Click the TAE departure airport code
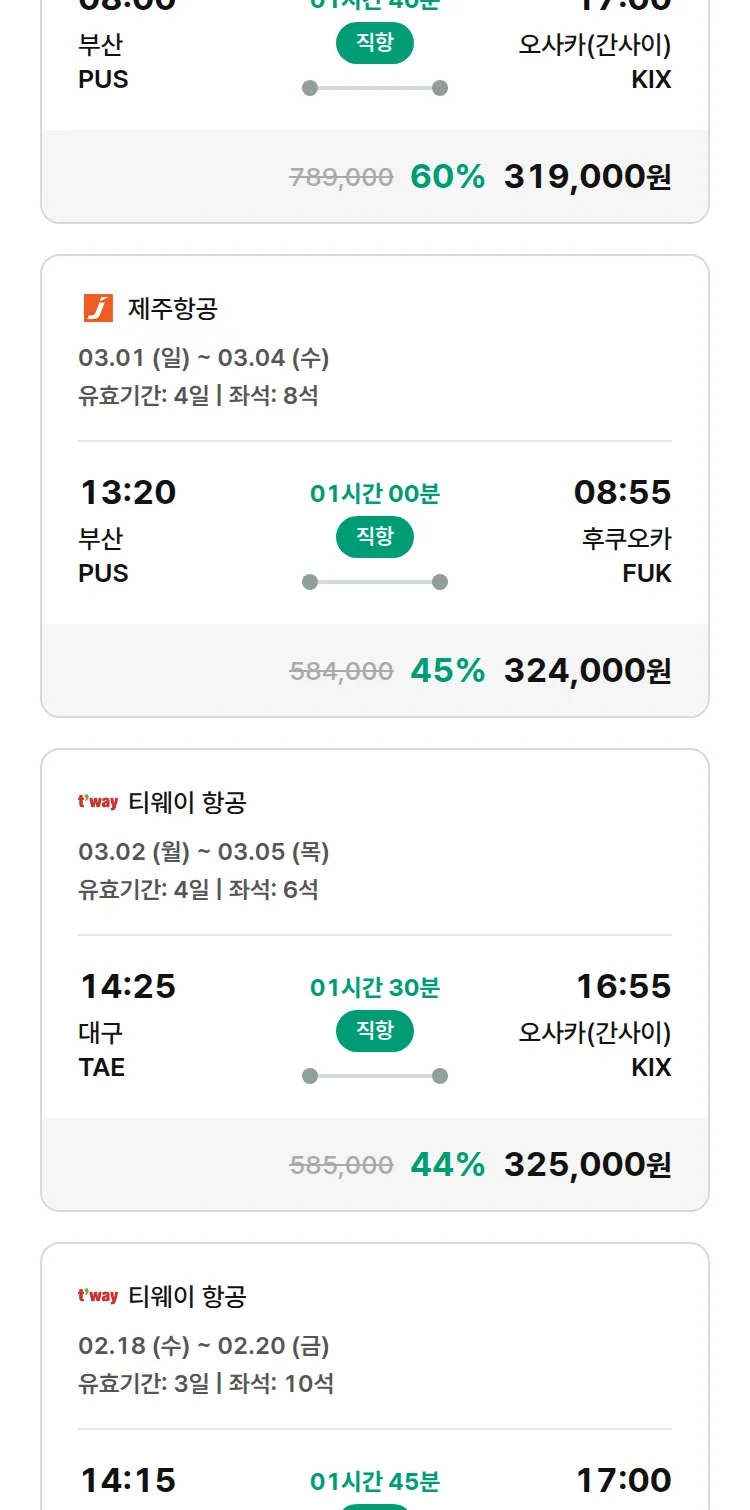Viewport: 750px width, 1510px height. 102,1068
